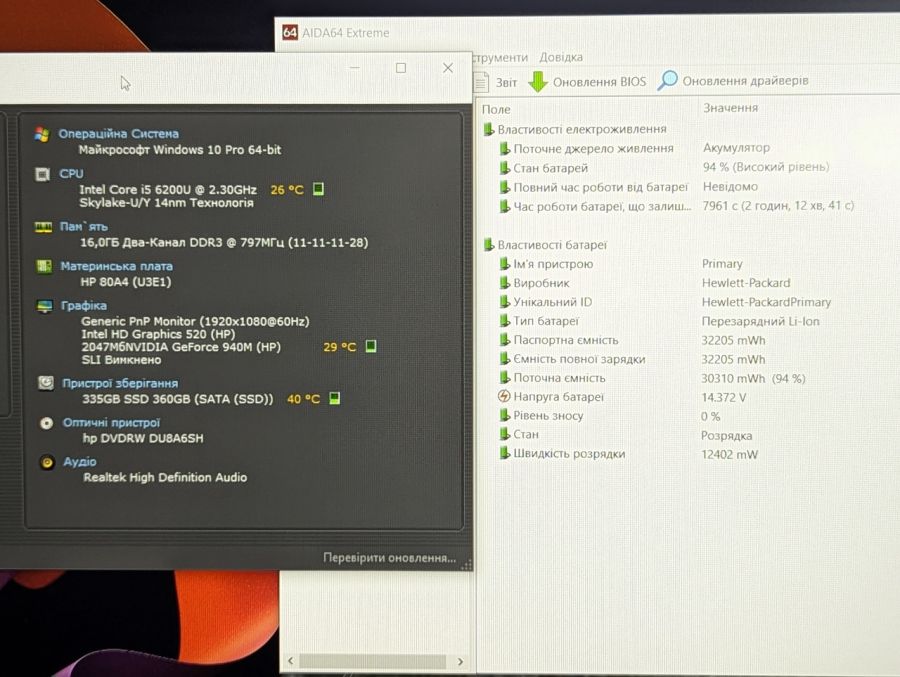
Task: Select the Час роботи батареї, що залиш... icon
Action: click(x=505, y=206)
